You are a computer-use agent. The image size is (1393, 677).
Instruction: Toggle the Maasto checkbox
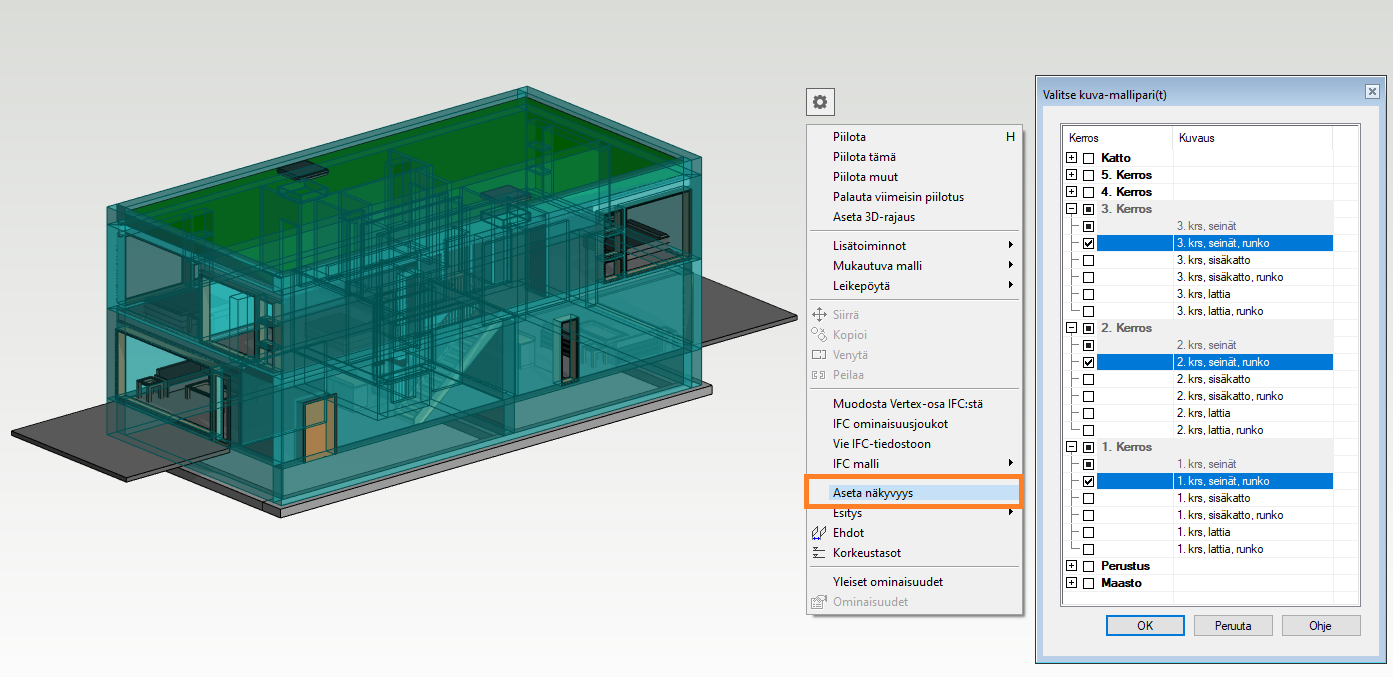click(x=1088, y=583)
